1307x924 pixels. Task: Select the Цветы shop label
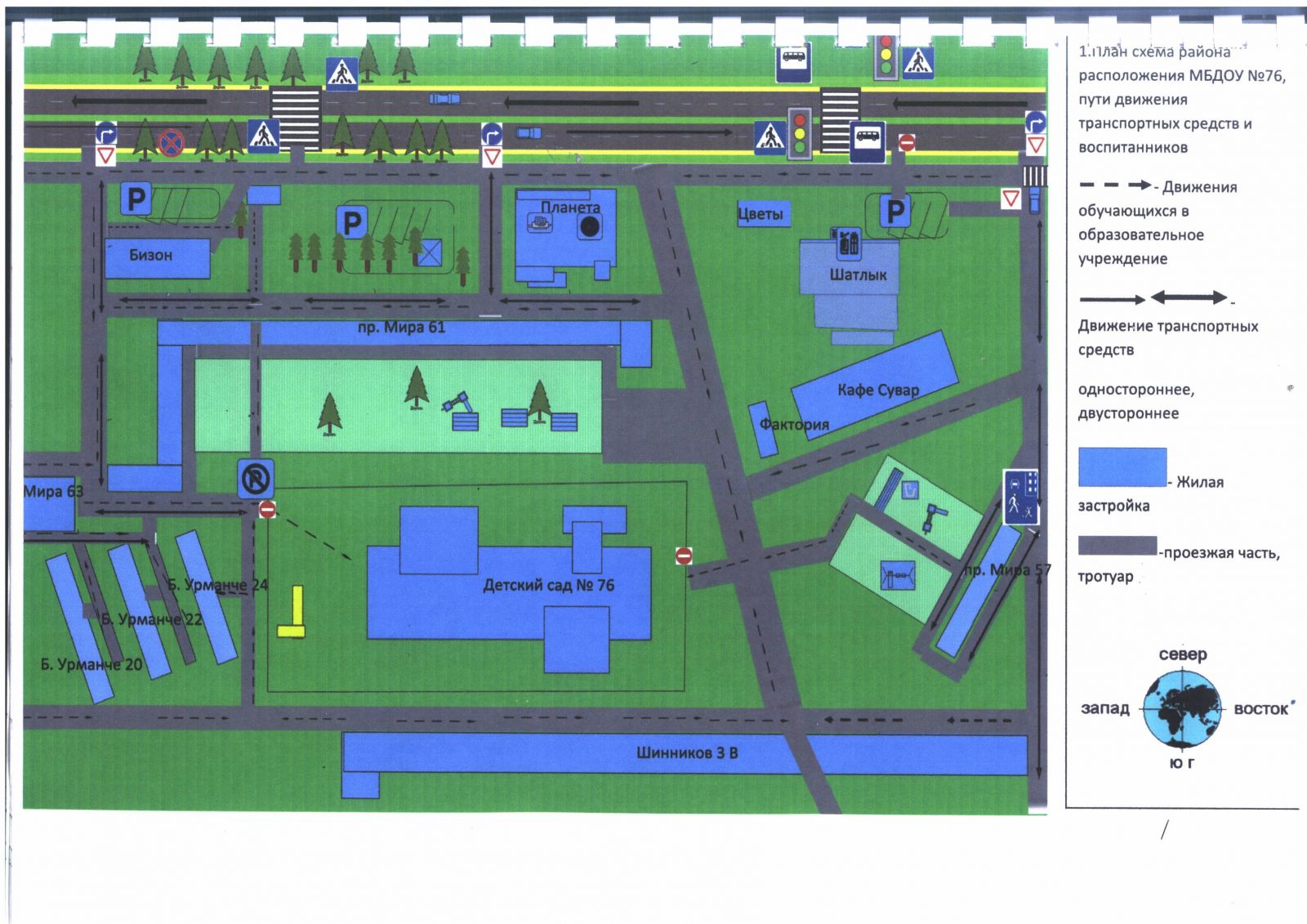click(x=761, y=214)
